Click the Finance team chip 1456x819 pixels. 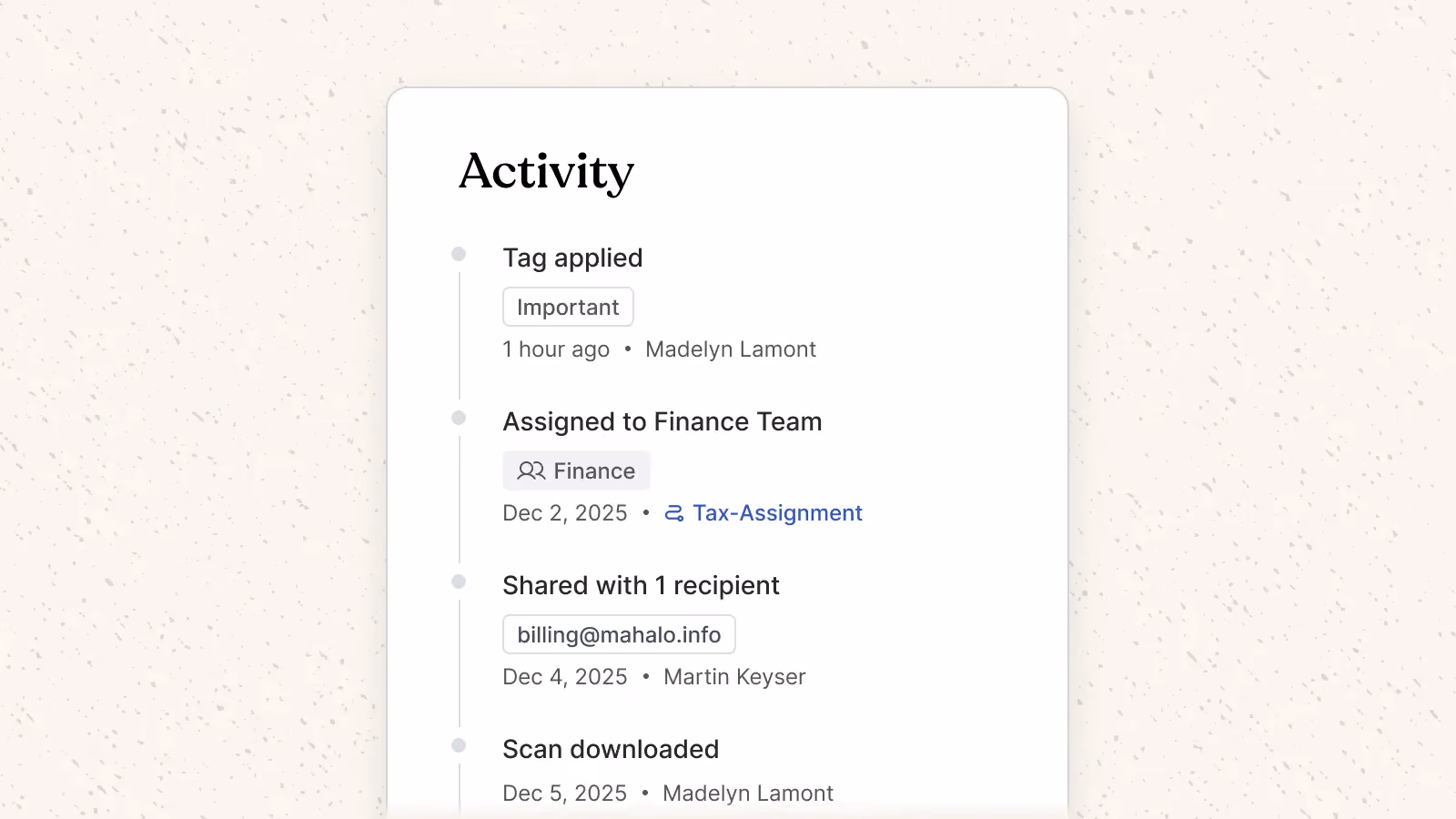[576, 470]
